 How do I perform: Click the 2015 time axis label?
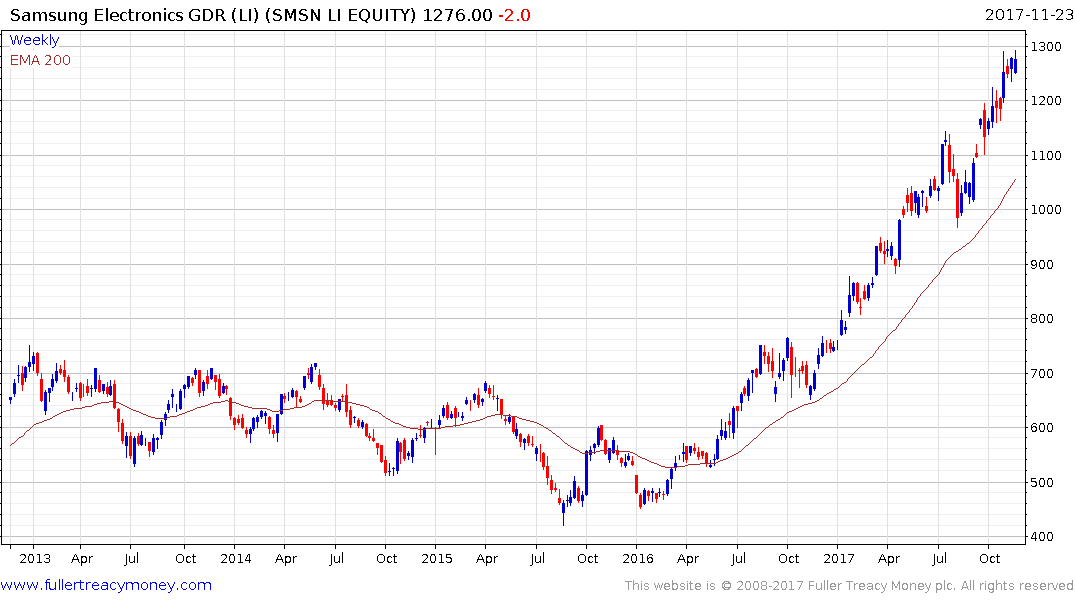click(437, 558)
